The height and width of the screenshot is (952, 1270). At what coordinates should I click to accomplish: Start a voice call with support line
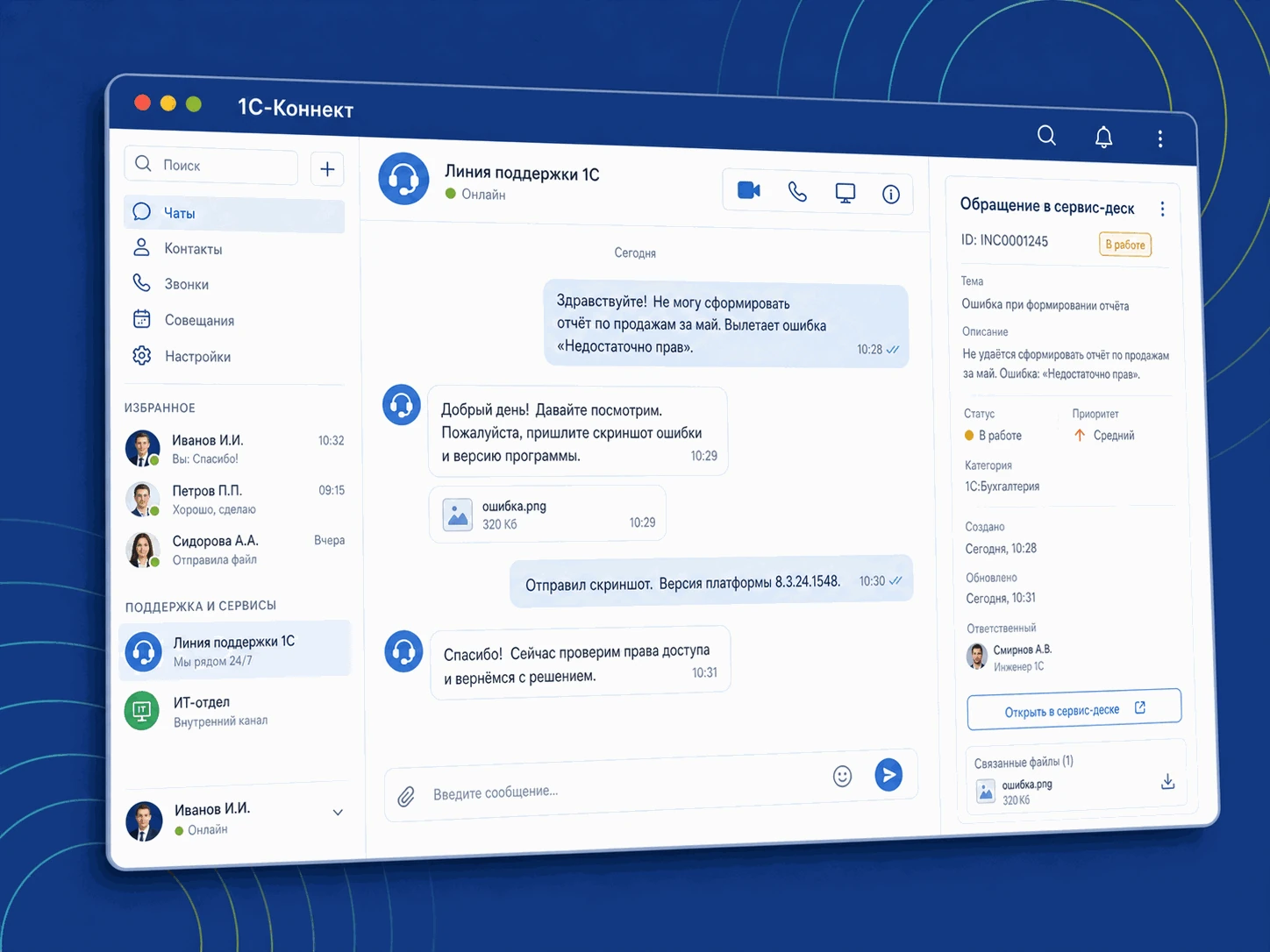[x=797, y=192]
